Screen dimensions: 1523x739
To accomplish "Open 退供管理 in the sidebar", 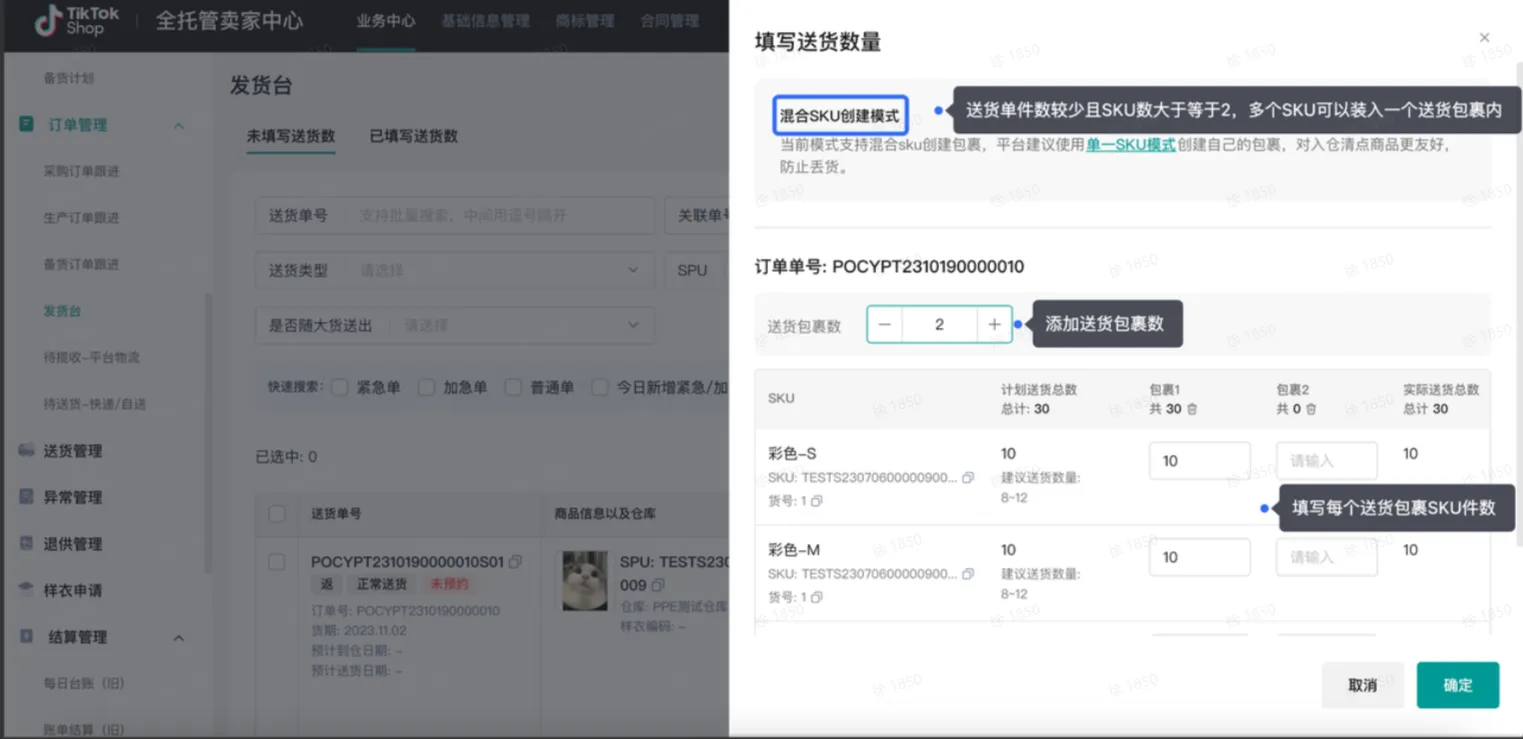I will [72, 544].
